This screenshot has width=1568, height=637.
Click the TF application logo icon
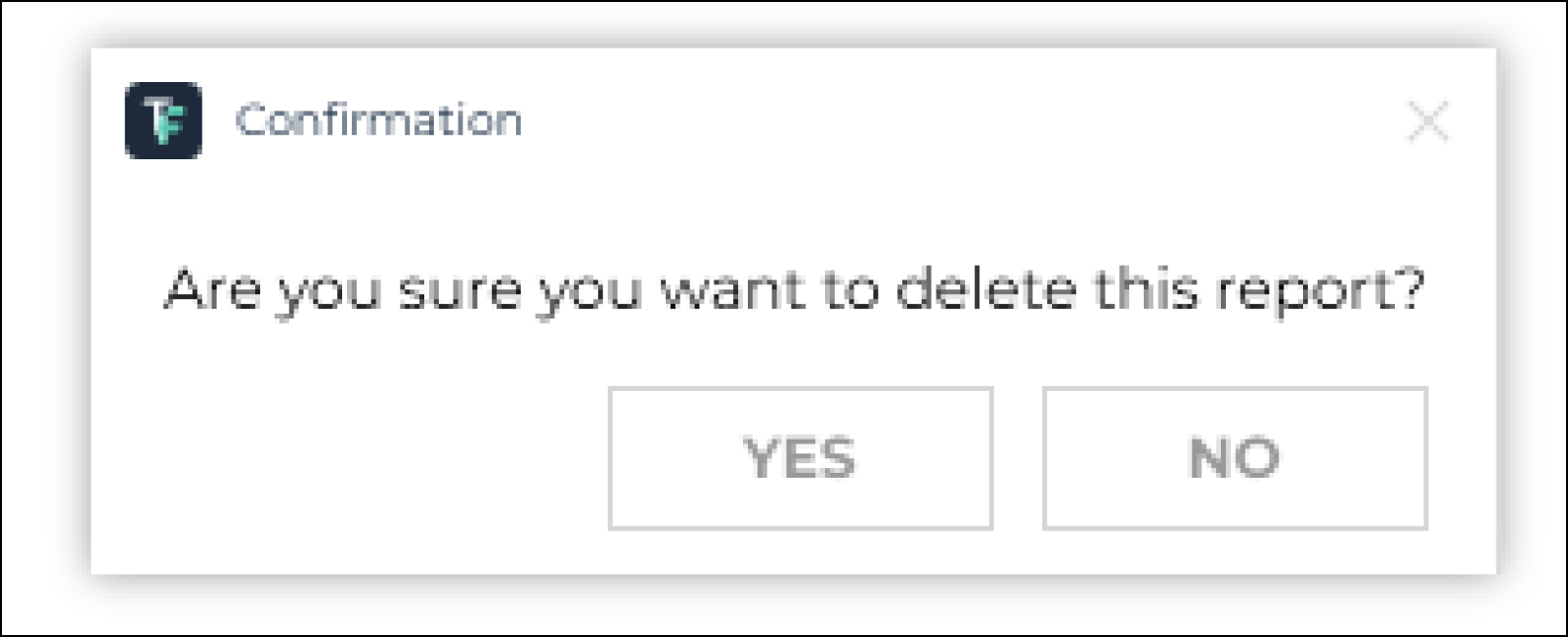pyautogui.click(x=163, y=121)
